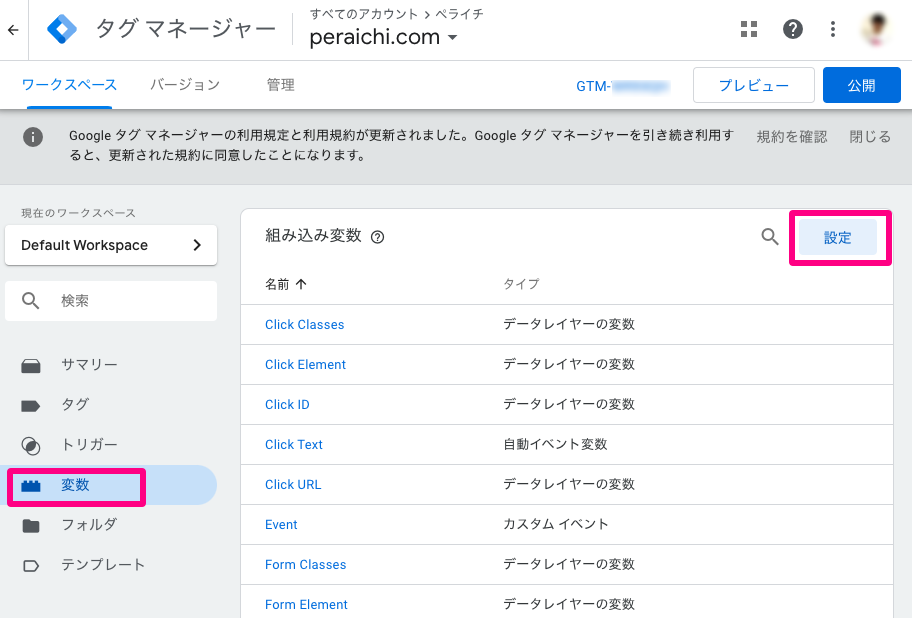The height and width of the screenshot is (618, 912).
Task: Click 規約を確認 in the banner
Action: pyautogui.click(x=792, y=137)
